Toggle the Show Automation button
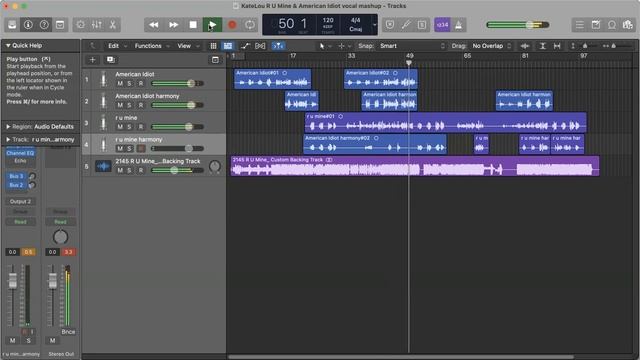The image size is (640, 360). tap(244, 46)
